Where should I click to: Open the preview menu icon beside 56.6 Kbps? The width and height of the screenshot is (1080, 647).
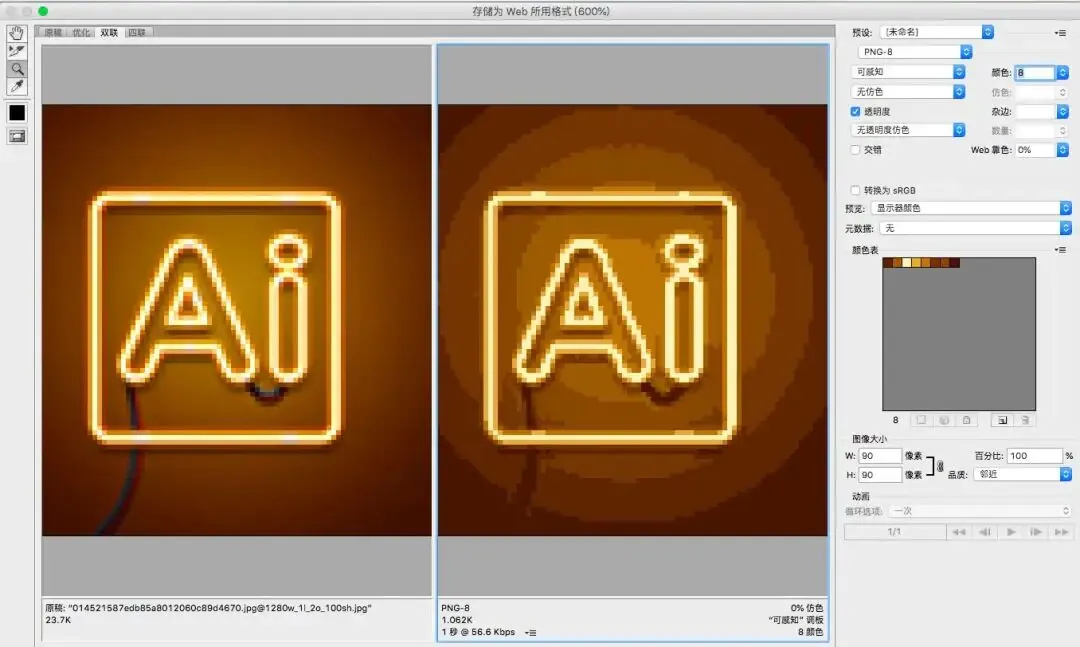(x=530, y=633)
